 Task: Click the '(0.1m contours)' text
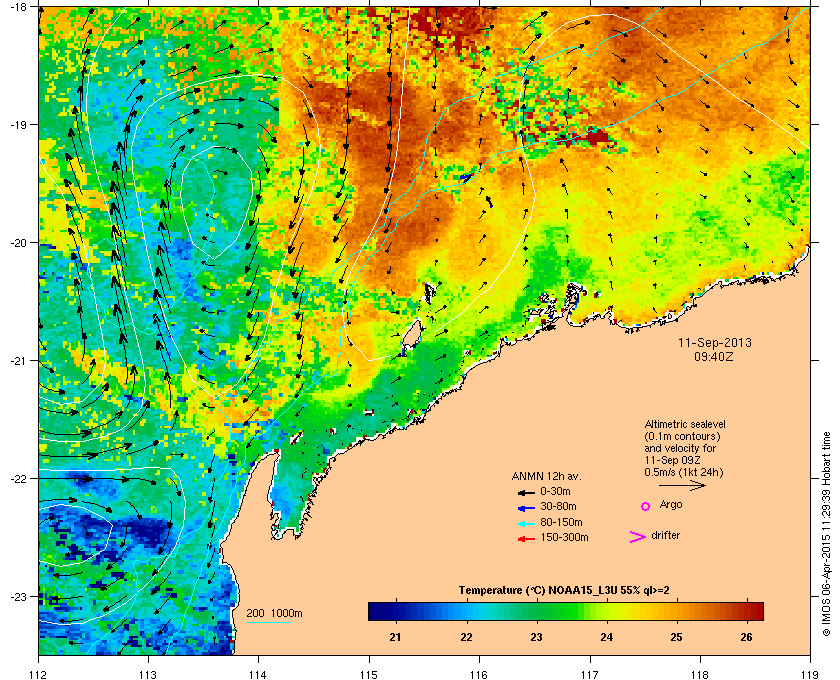tap(682, 436)
